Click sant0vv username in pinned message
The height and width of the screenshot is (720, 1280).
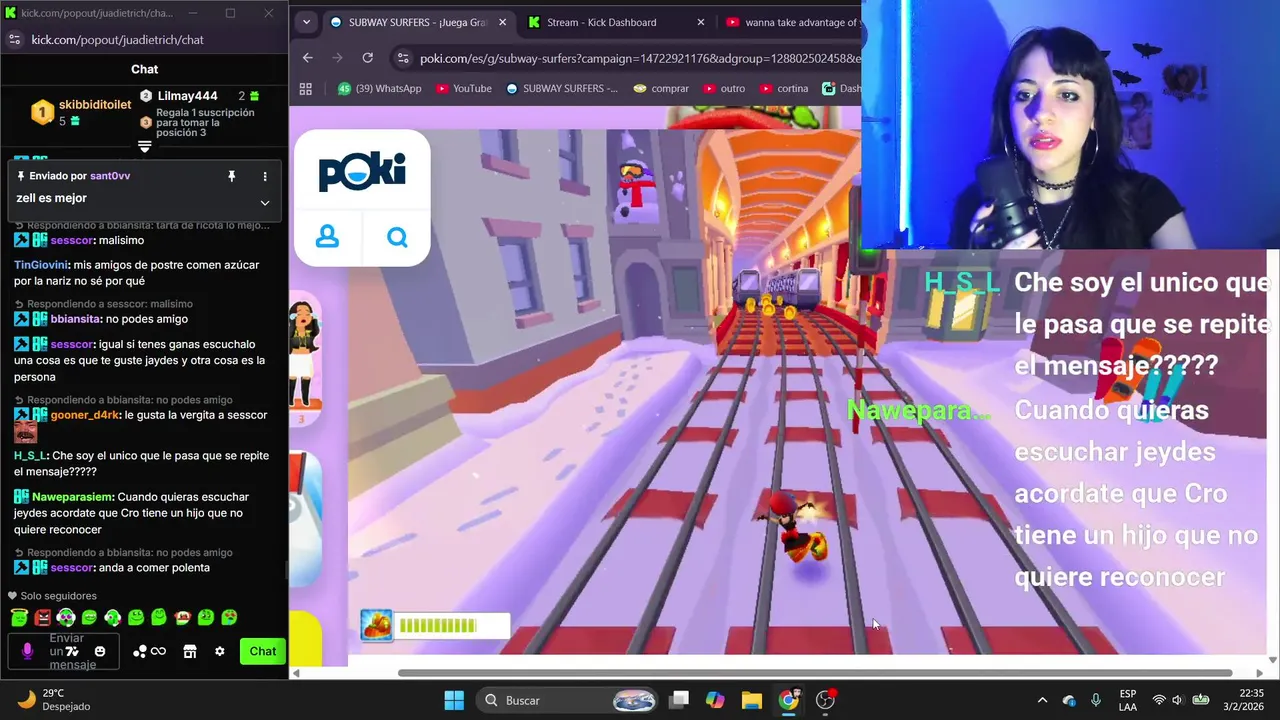(x=110, y=176)
